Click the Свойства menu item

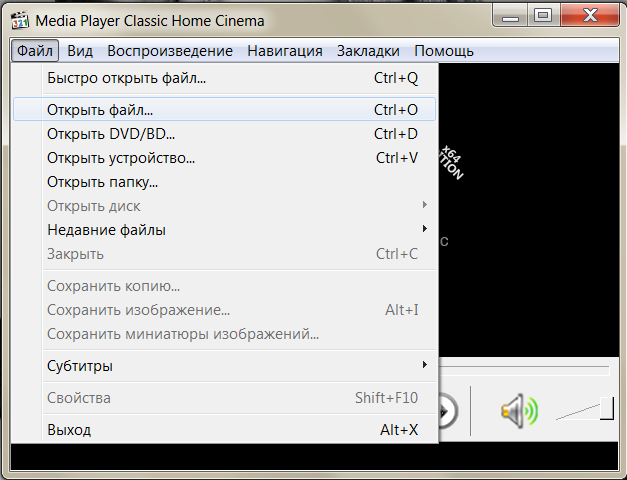click(225, 398)
